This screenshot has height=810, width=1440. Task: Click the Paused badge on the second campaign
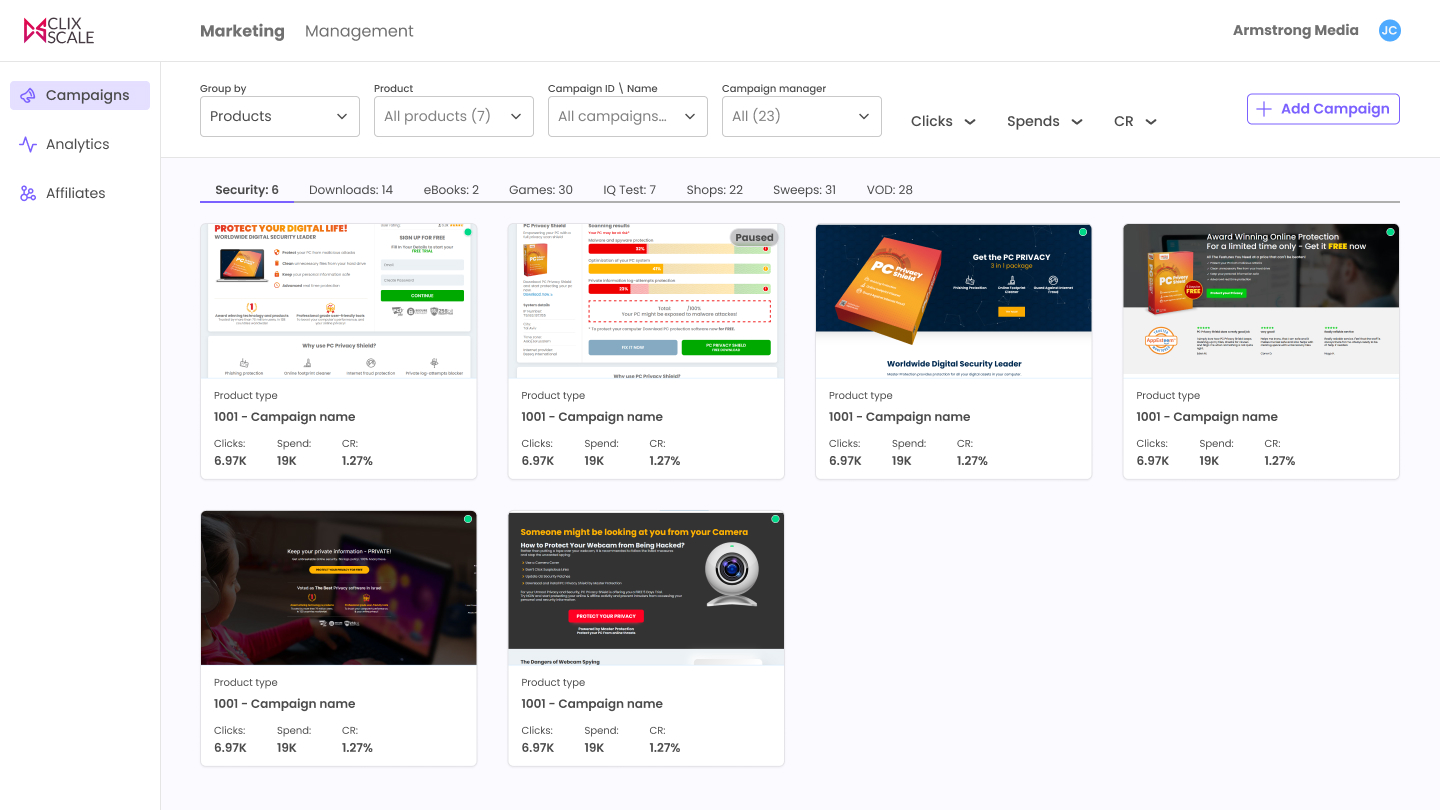click(x=754, y=238)
